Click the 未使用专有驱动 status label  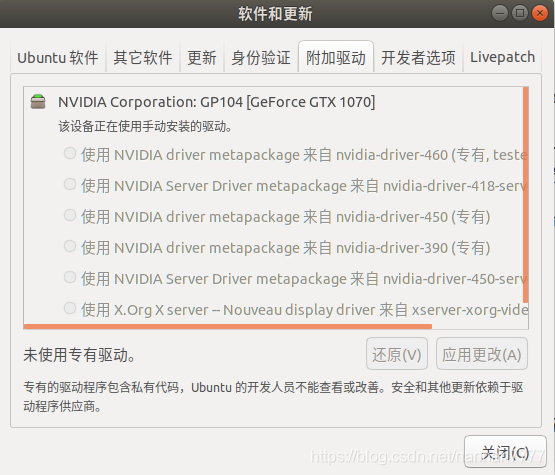(79, 355)
